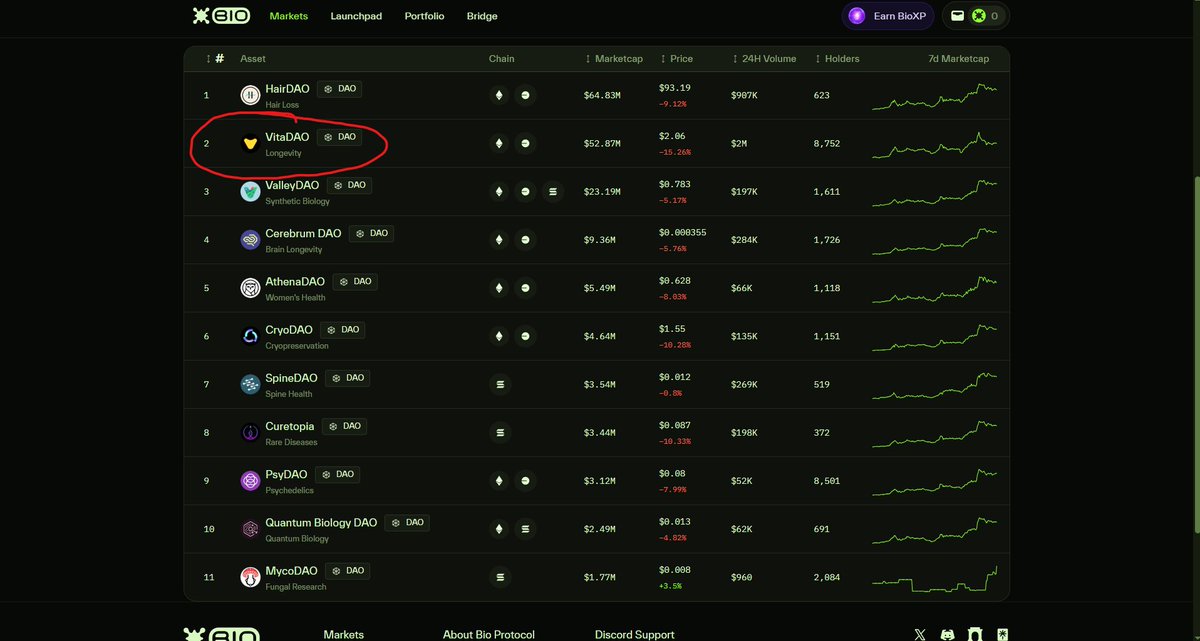Open the Markets tab
This screenshot has width=1200, height=641.
click(289, 16)
